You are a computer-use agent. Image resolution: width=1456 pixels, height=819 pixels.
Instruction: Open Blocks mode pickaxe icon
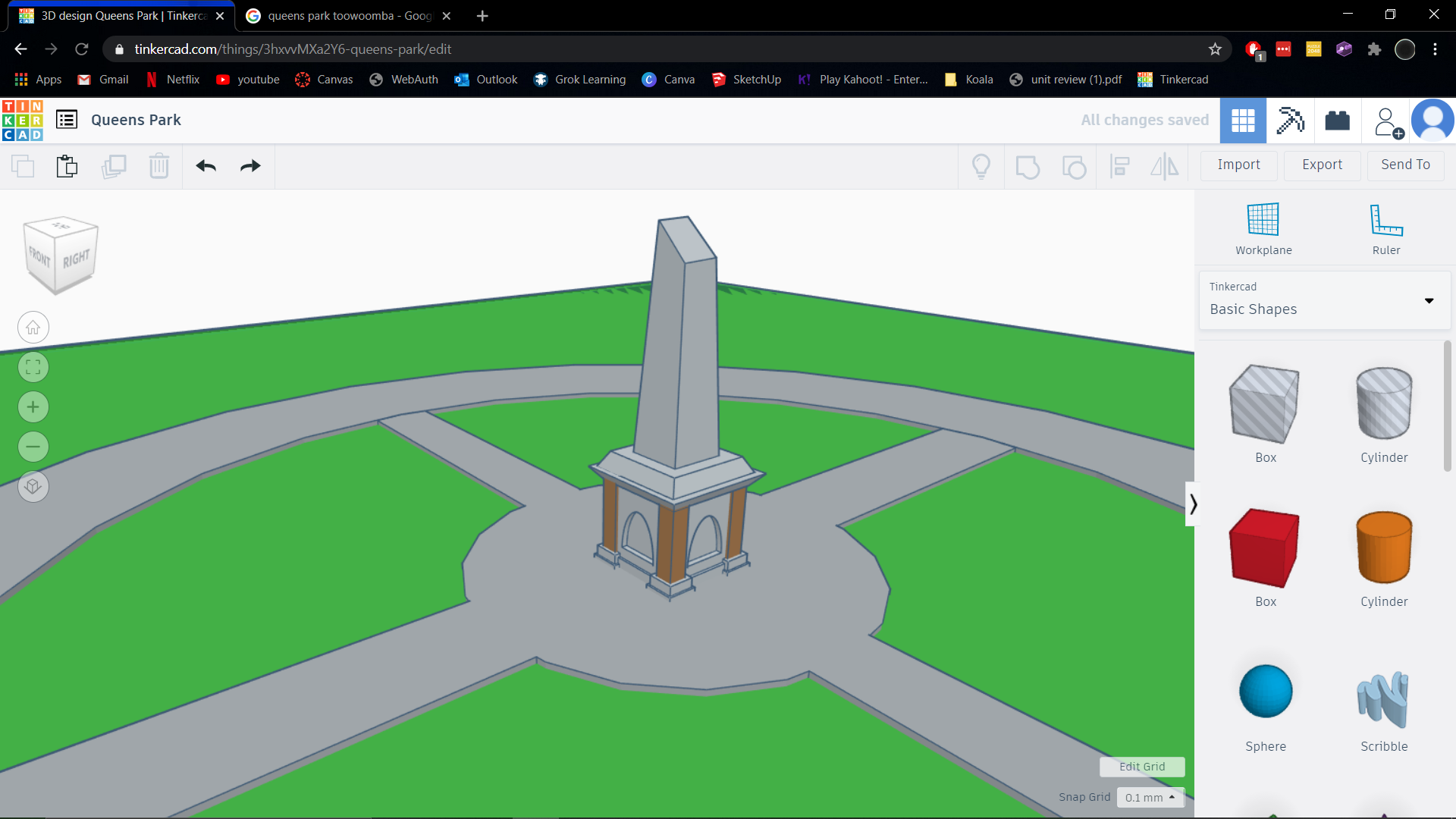coord(1290,120)
